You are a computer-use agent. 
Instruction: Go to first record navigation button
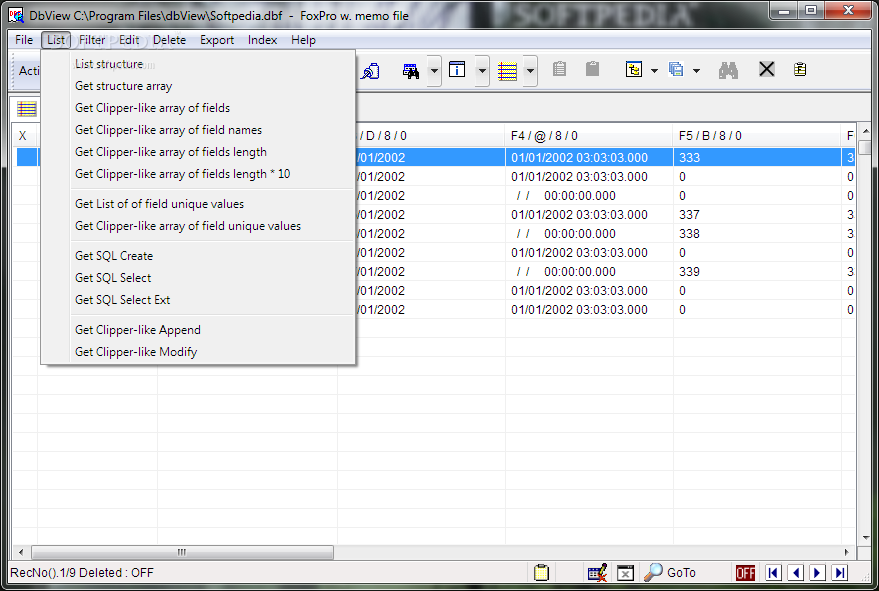[773, 572]
